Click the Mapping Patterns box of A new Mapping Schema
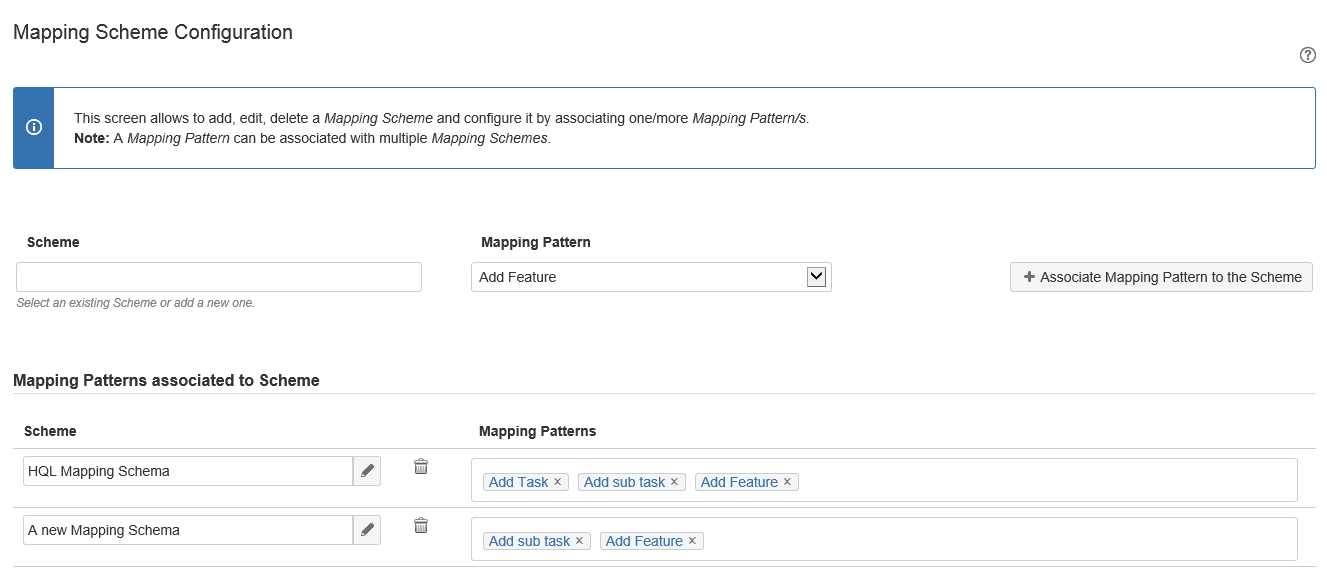This screenshot has height=577, width=1327. [1000, 540]
